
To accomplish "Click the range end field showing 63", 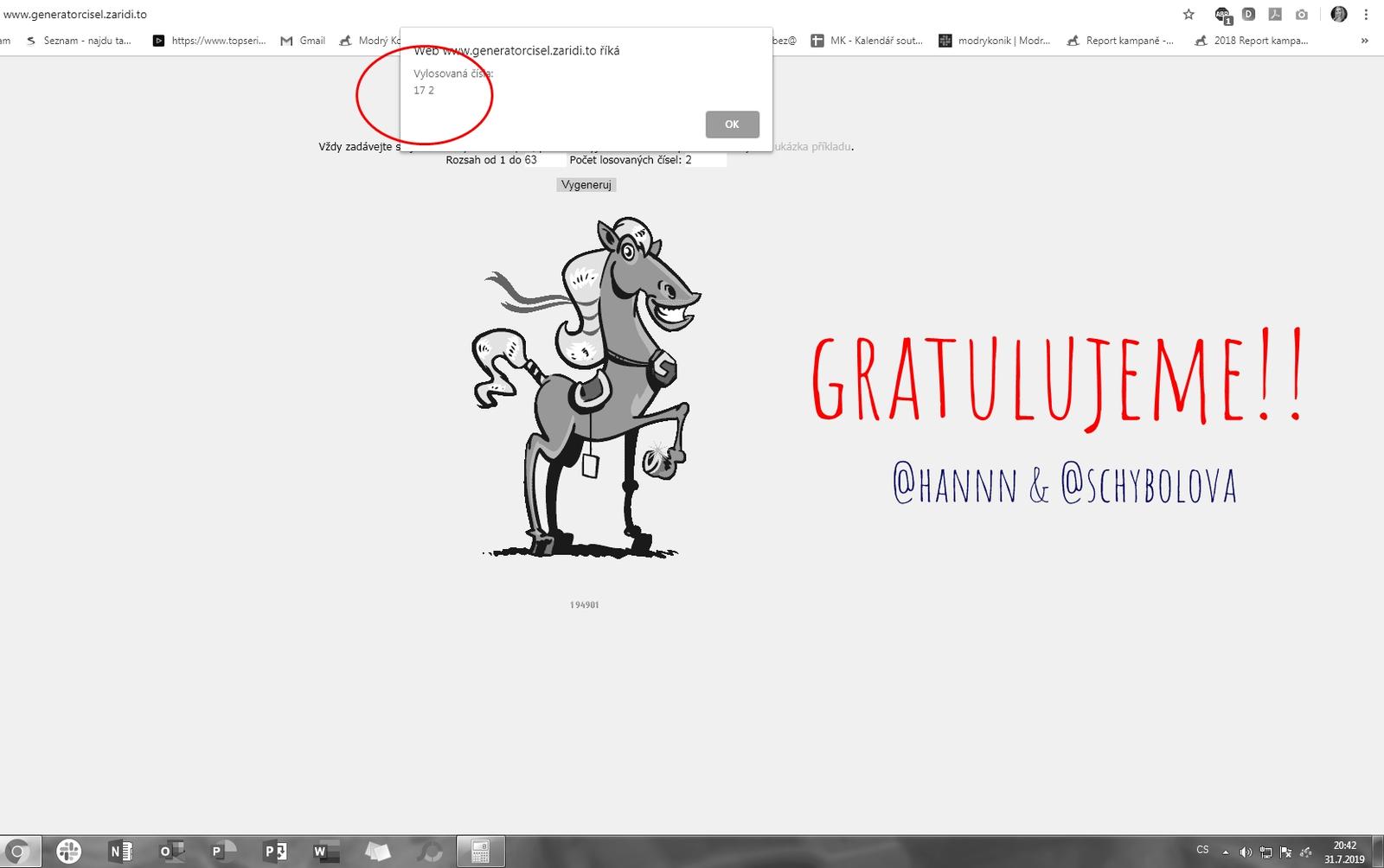I will pos(543,160).
